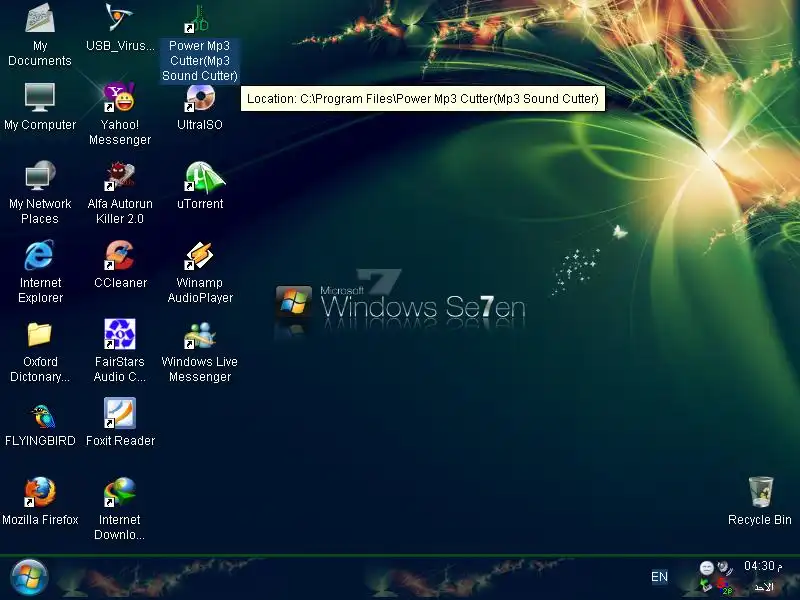Click the round face tray icon
Image resolution: width=800 pixels, height=600 pixels.
[706, 567]
